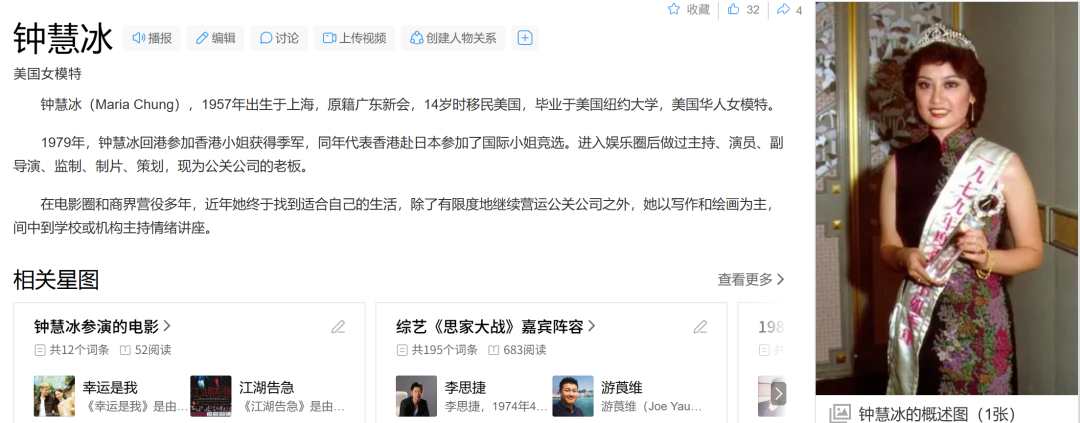Edit the 钟慧冰参演的电影 card via pencil icon
Viewport: 1080px width, 423px height.
click(x=338, y=327)
